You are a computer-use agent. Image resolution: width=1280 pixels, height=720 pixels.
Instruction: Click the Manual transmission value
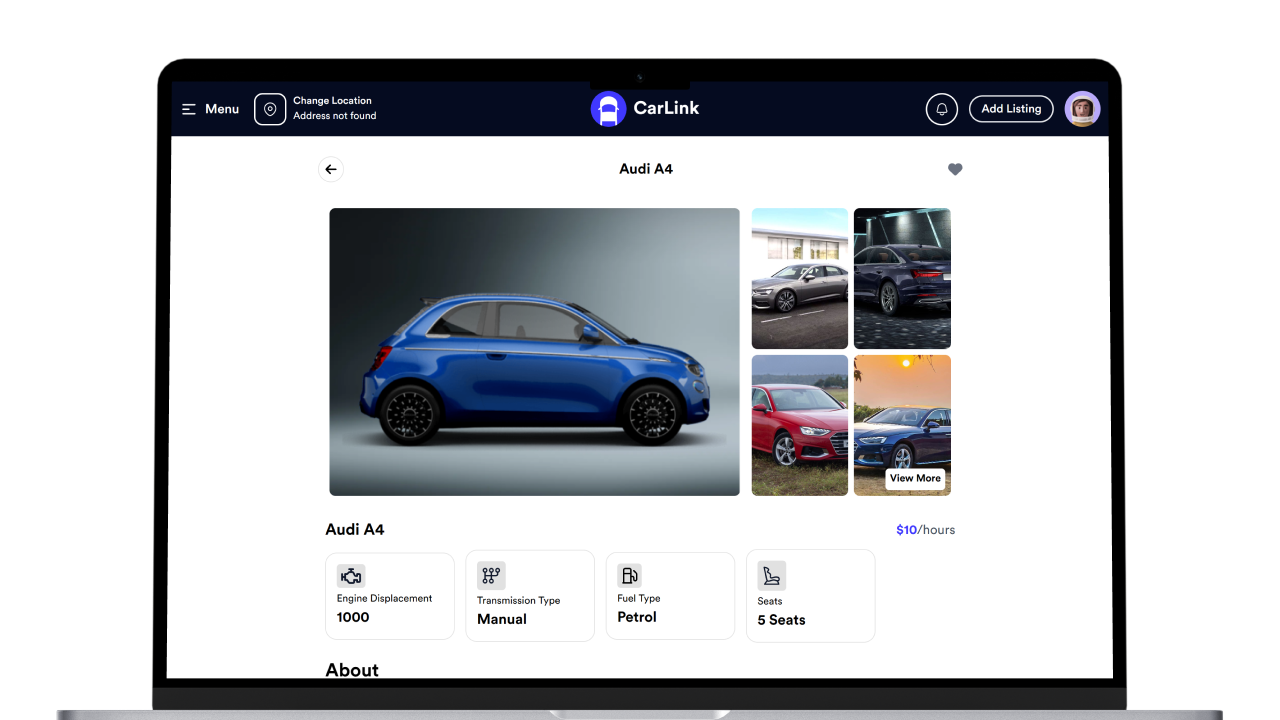pos(502,619)
